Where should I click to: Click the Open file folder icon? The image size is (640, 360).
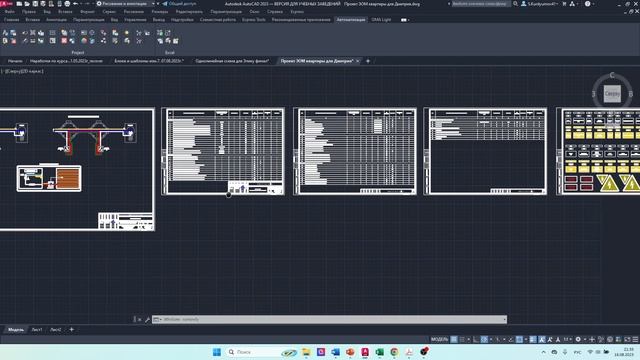click(x=27, y=4)
